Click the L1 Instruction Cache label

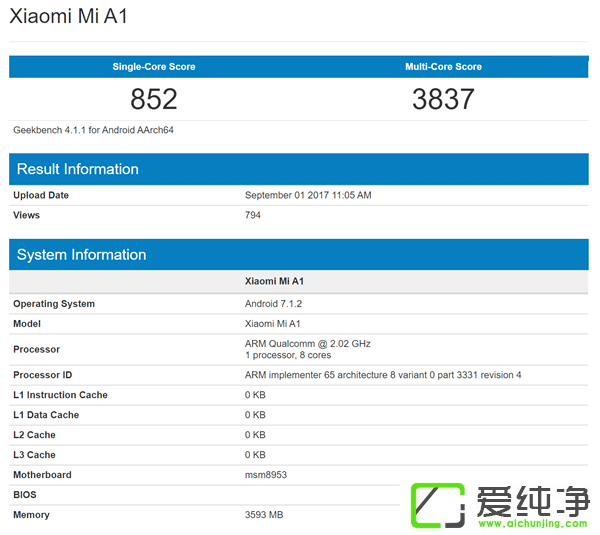click(60, 395)
